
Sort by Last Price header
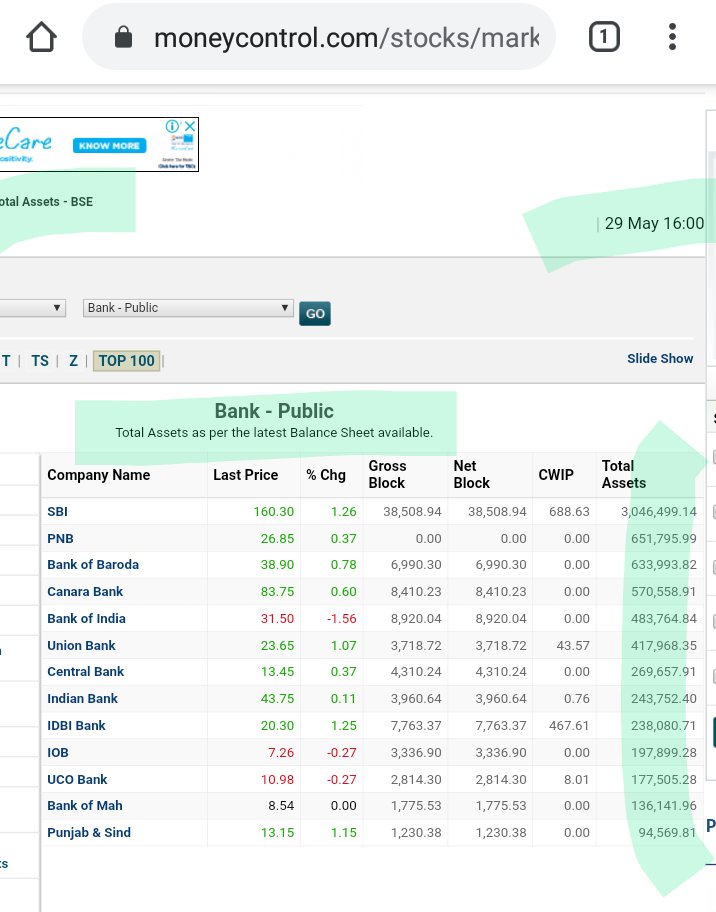[x=245, y=475]
